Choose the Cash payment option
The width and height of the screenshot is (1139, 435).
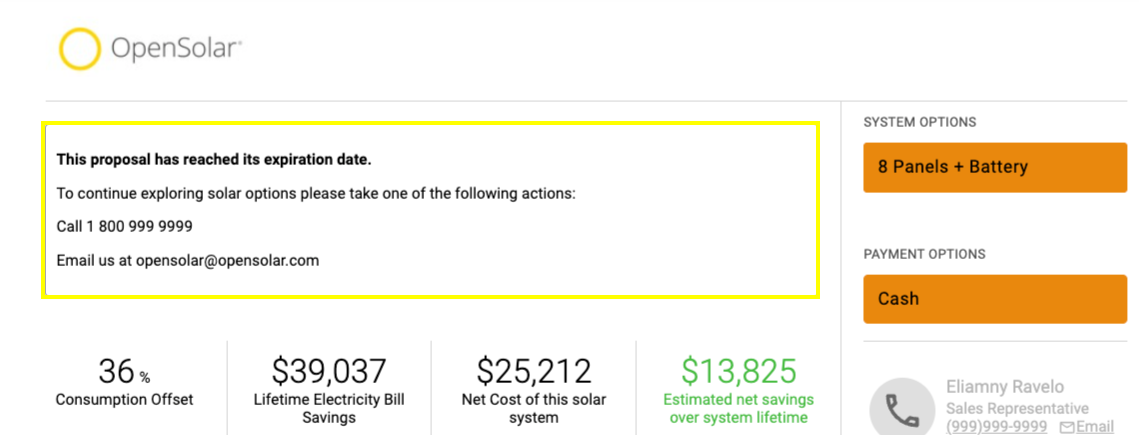994,298
